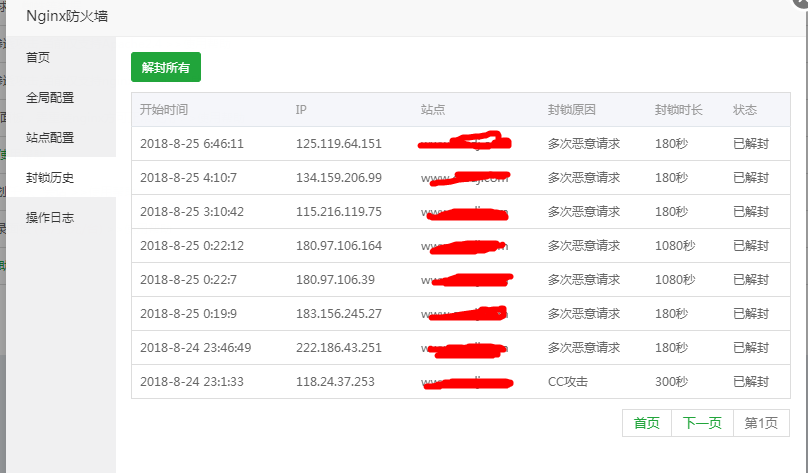Click the 开始时间 column header
Screen dimensions: 808x473
164,109
